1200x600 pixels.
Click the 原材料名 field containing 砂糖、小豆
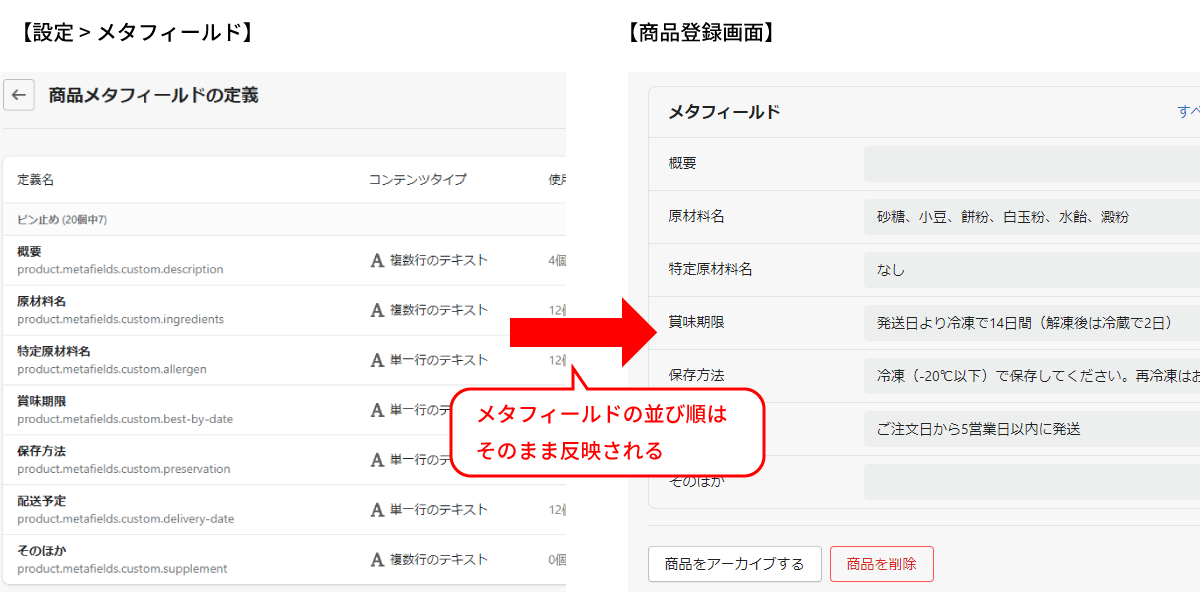pyautogui.click(x=1032, y=216)
